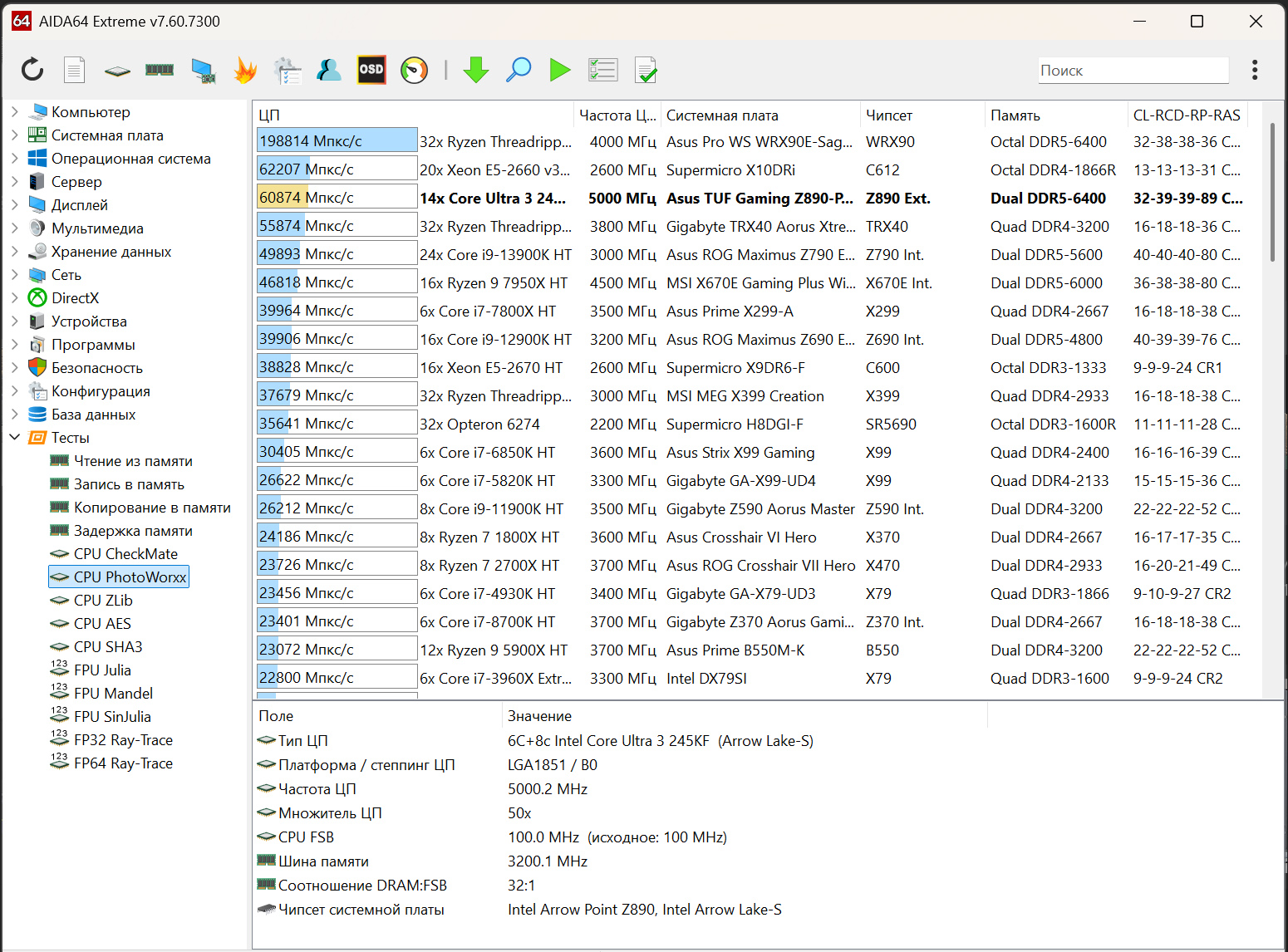Open the user profile person icon
This screenshot has height=952, width=1288.
329,70
